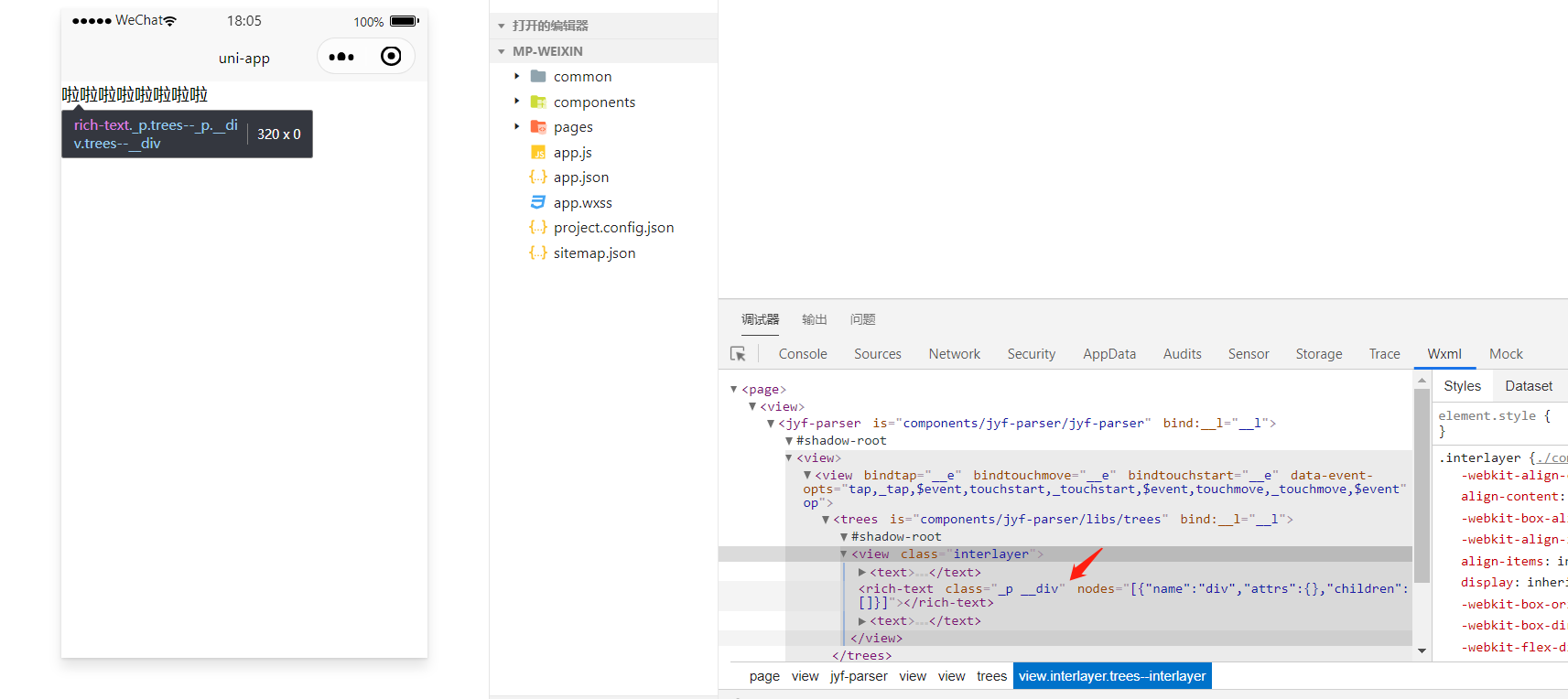This screenshot has height=699, width=1568.
Task: Collapse the MP-WEIXIN project section
Action: pyautogui.click(x=502, y=51)
